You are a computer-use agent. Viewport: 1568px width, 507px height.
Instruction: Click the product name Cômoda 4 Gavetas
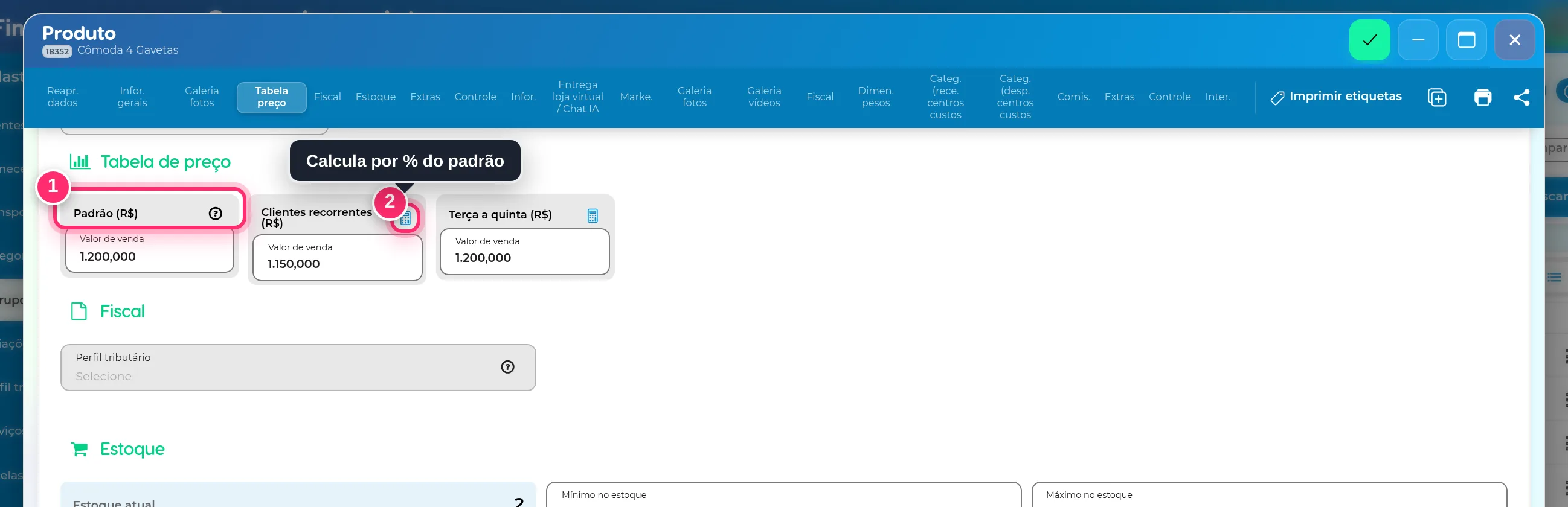pyautogui.click(x=128, y=51)
